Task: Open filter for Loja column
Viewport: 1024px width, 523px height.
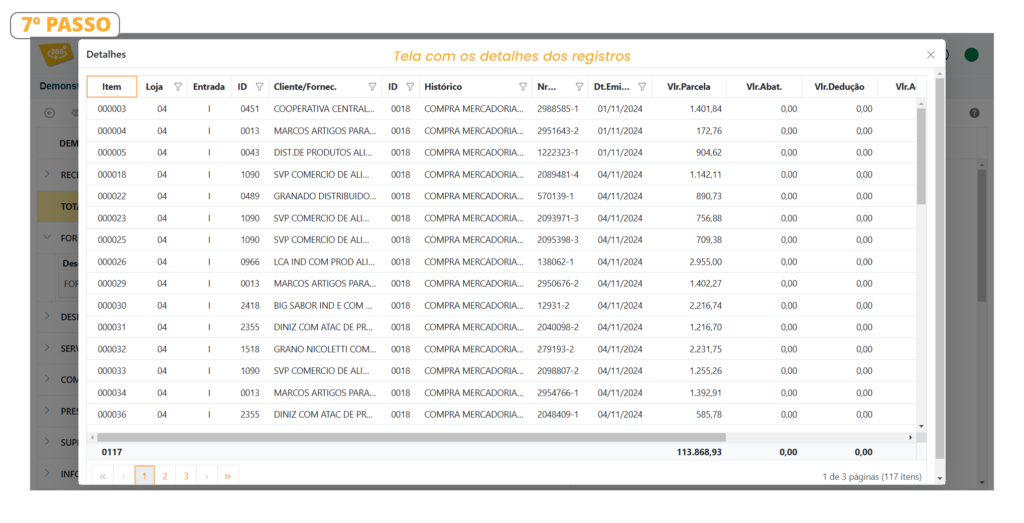Action: tap(178, 87)
